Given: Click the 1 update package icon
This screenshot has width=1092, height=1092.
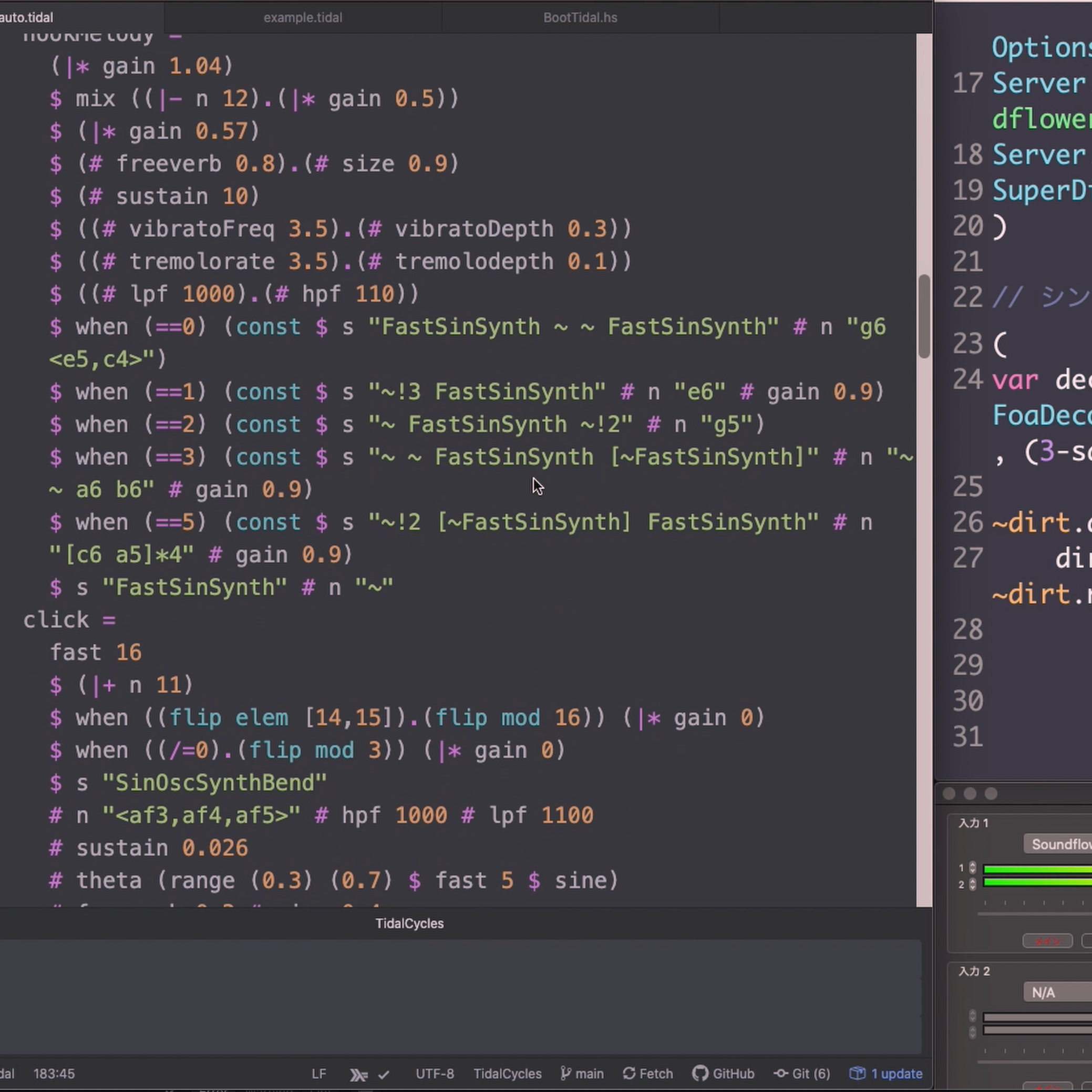Looking at the screenshot, I should point(886,1074).
